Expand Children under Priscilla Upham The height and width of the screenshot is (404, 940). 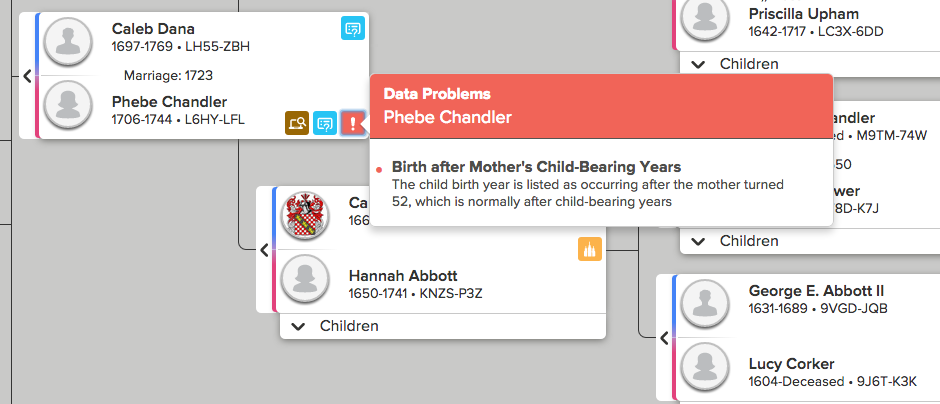click(810, 64)
